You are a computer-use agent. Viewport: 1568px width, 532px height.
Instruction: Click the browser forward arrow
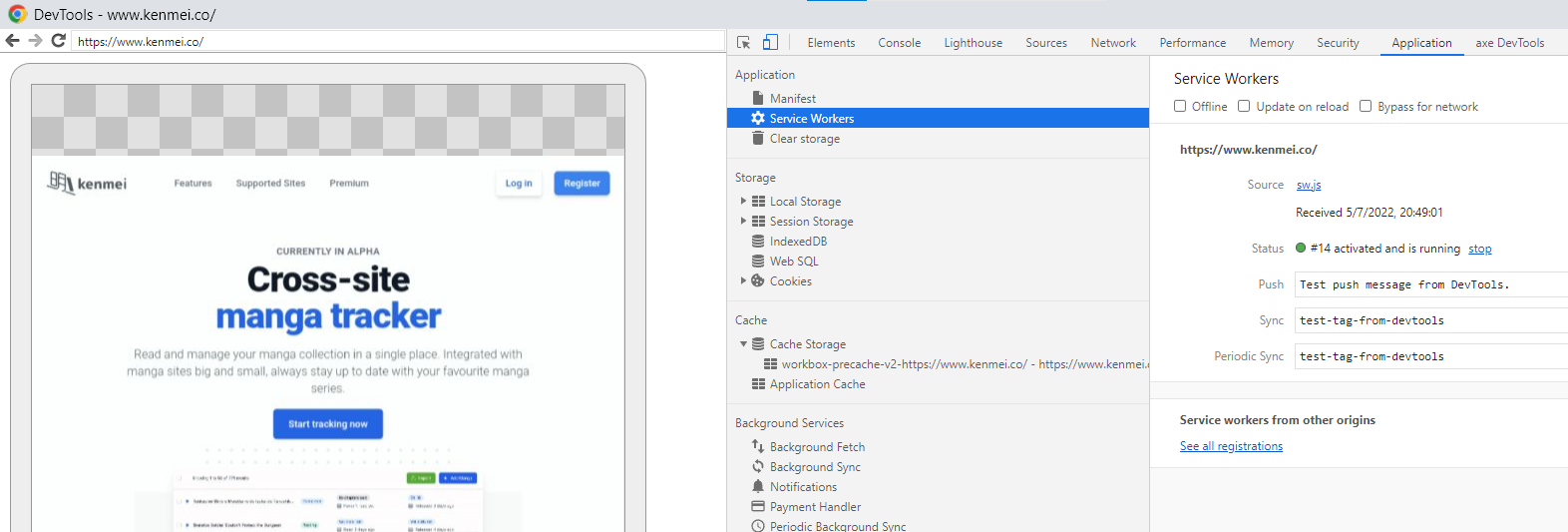click(35, 41)
